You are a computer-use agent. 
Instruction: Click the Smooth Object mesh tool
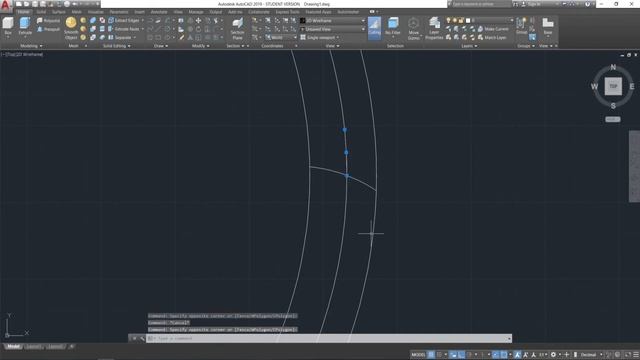point(71,28)
